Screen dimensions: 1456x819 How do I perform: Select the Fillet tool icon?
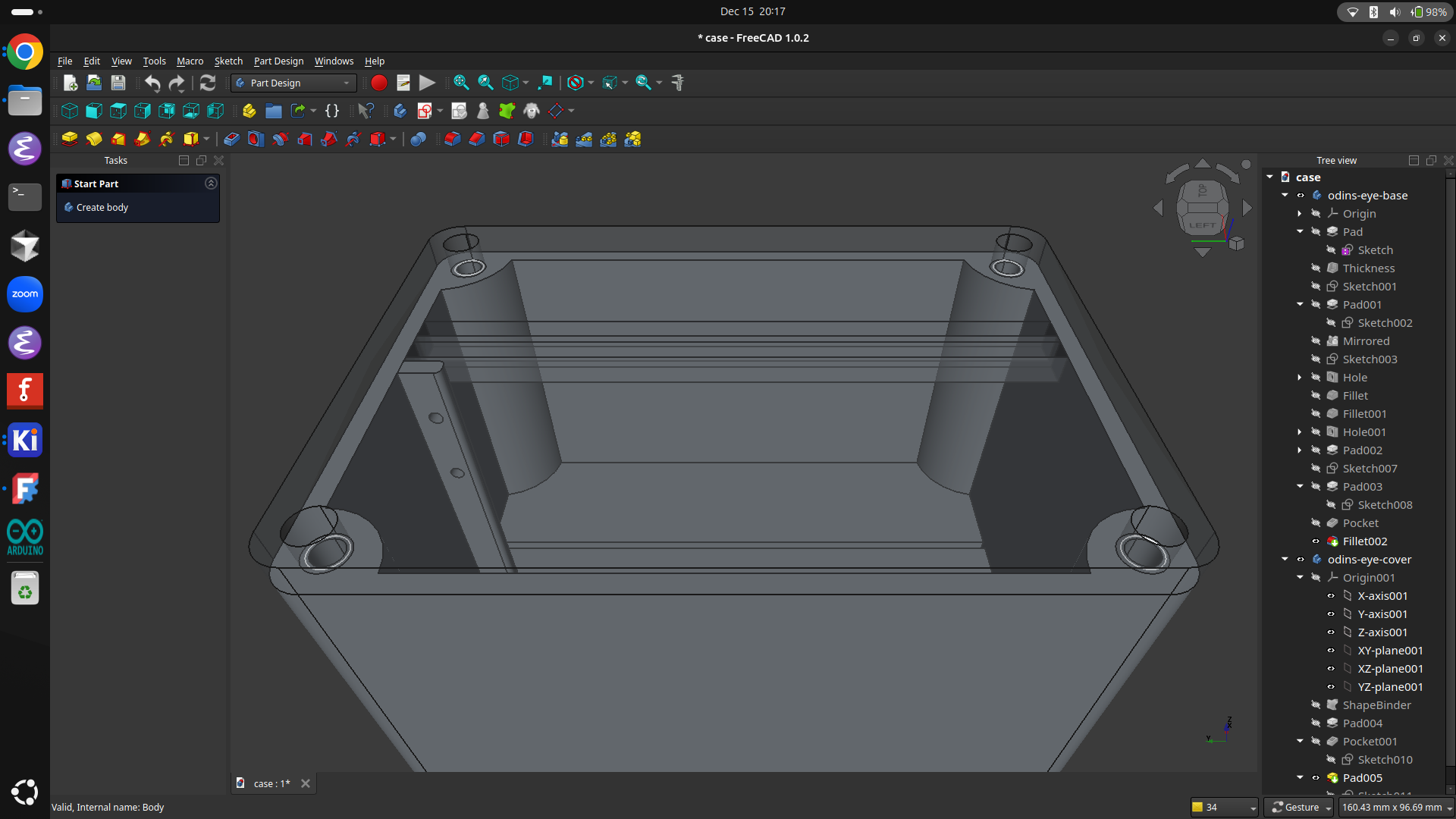pos(452,139)
